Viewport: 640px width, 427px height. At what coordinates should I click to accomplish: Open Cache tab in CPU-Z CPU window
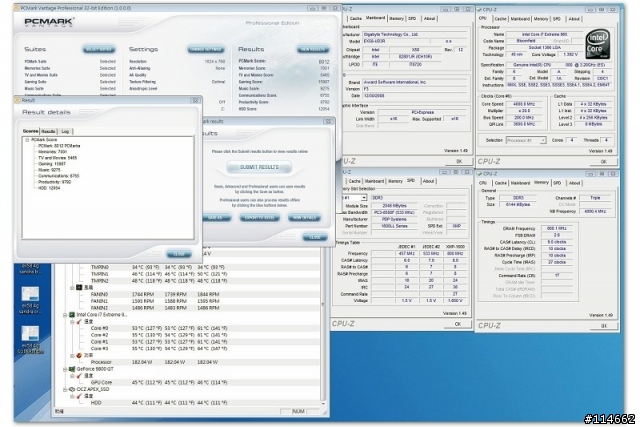[500, 19]
